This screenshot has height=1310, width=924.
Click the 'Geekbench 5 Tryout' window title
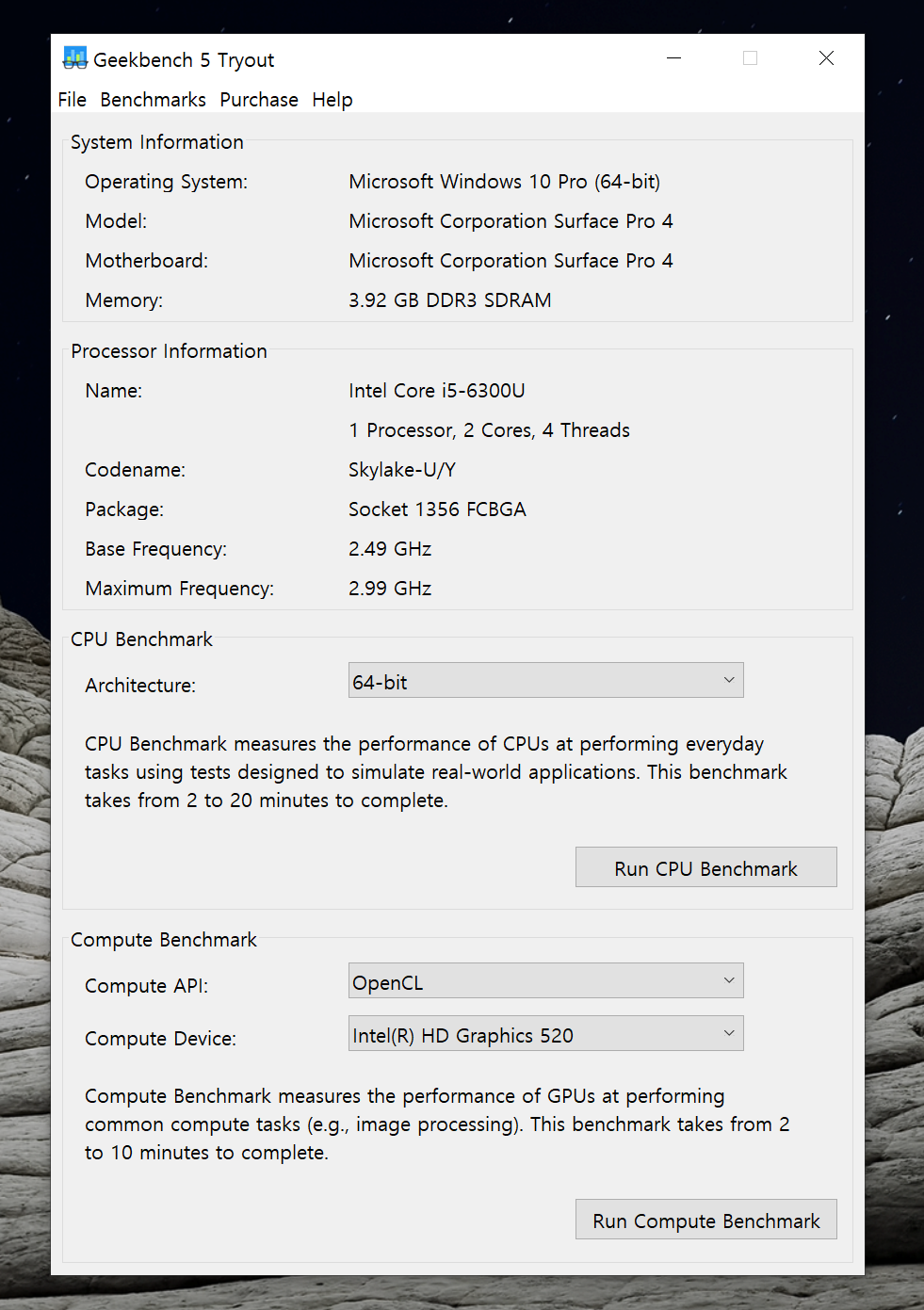pos(184,60)
